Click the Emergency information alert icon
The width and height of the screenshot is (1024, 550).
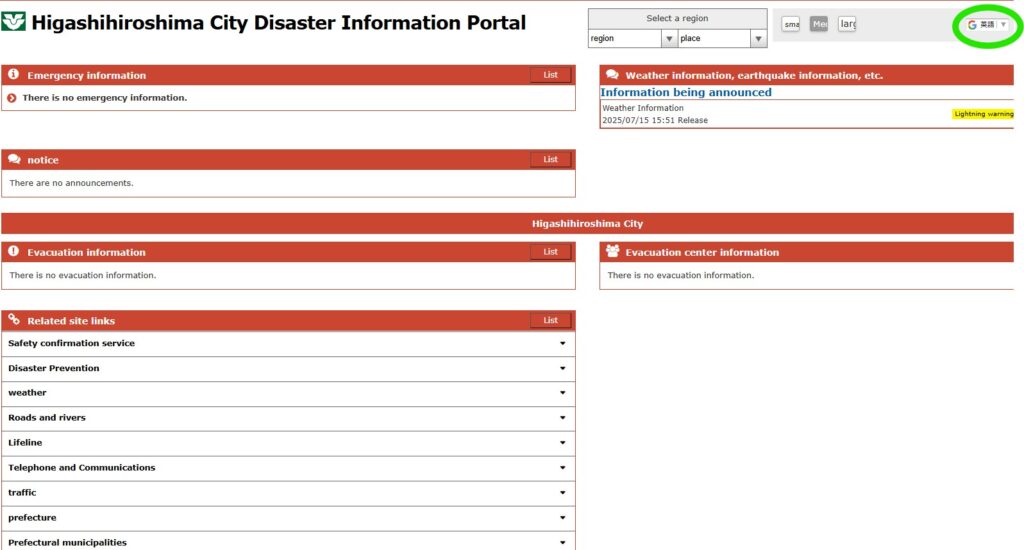click(13, 75)
